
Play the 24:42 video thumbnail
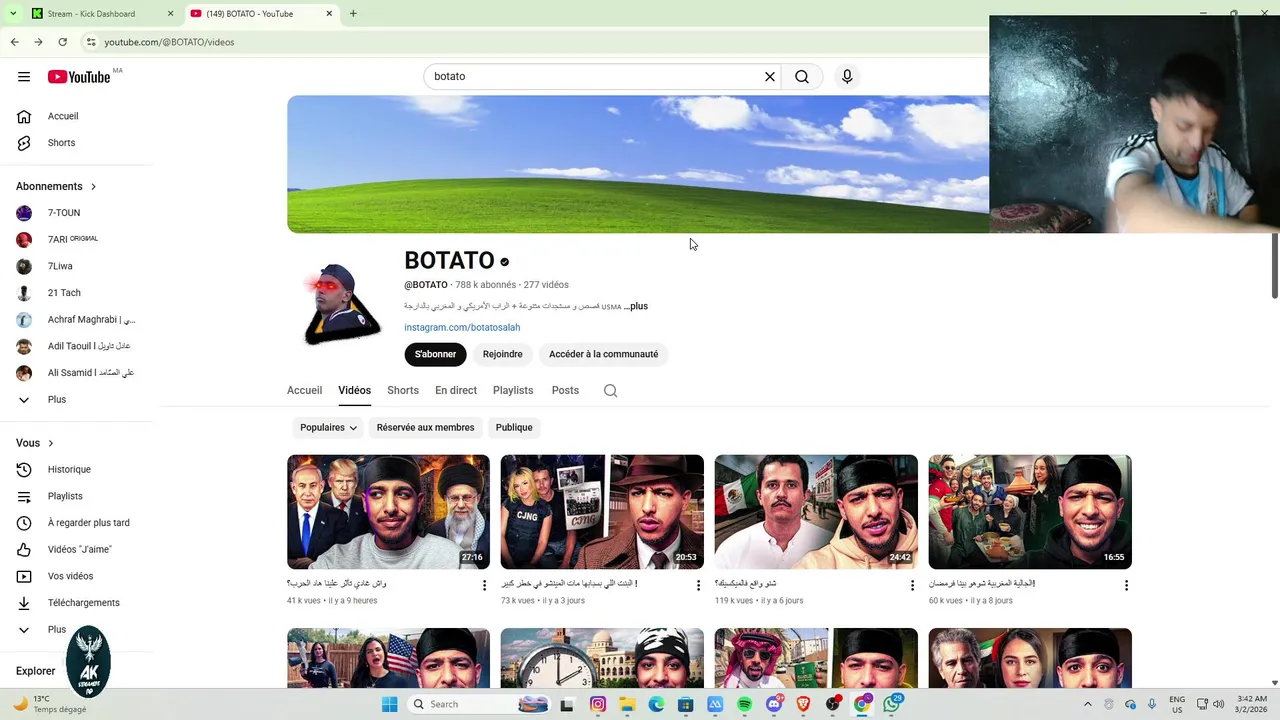coord(816,512)
